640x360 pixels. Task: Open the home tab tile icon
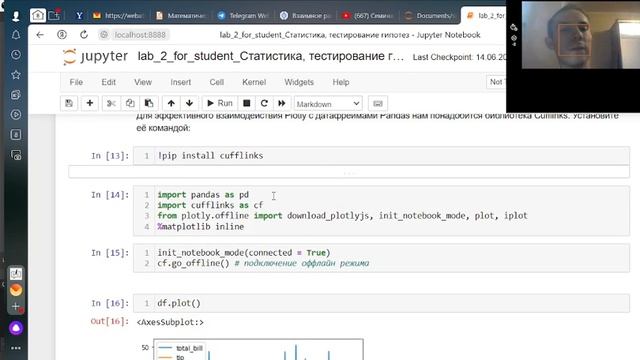pyautogui.click(x=38, y=16)
